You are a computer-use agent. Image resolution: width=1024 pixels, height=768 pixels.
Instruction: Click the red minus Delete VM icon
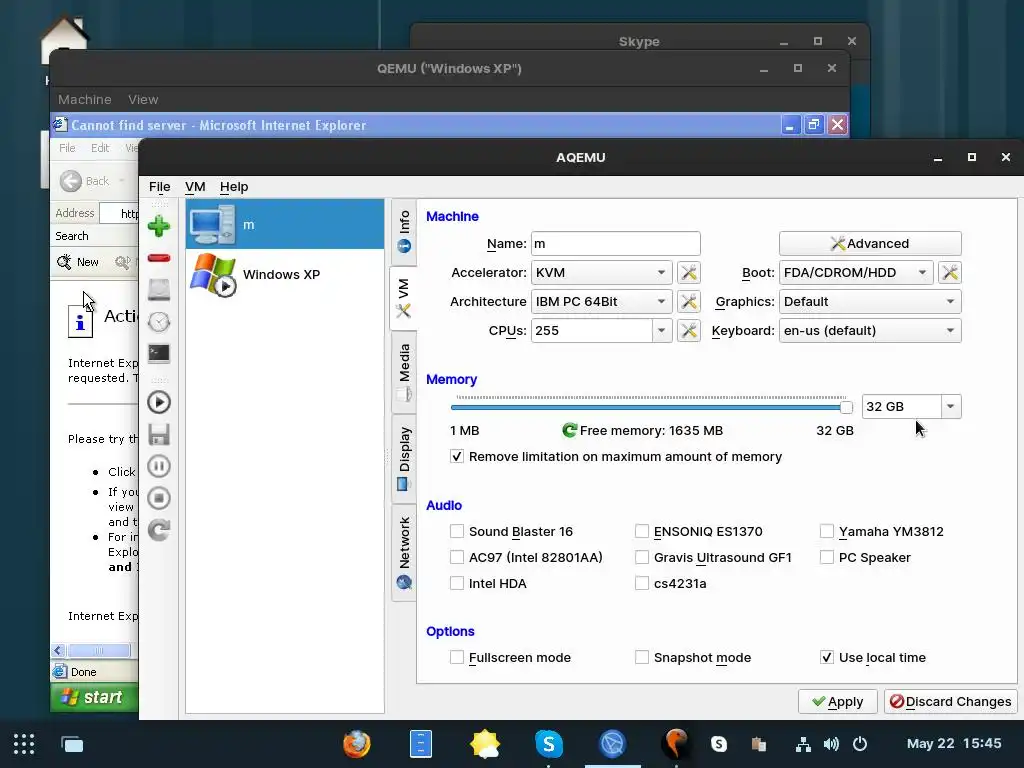[159, 258]
